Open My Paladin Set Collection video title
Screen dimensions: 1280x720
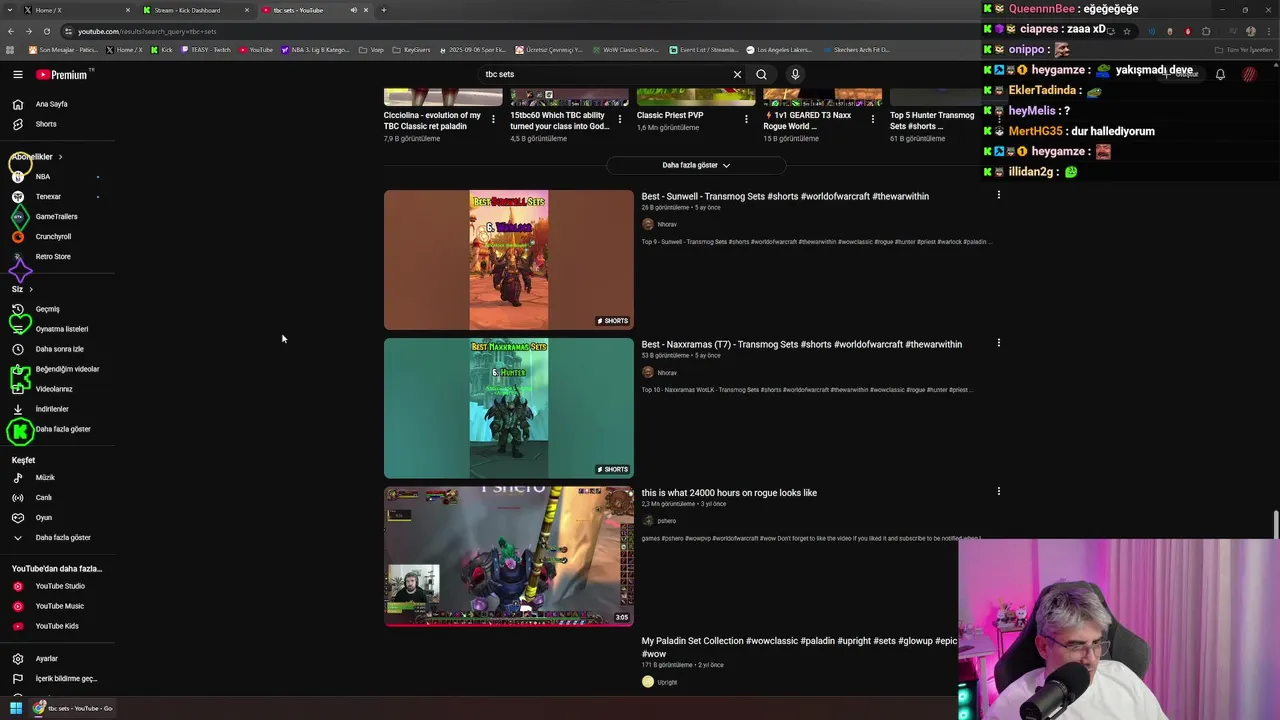pos(800,647)
